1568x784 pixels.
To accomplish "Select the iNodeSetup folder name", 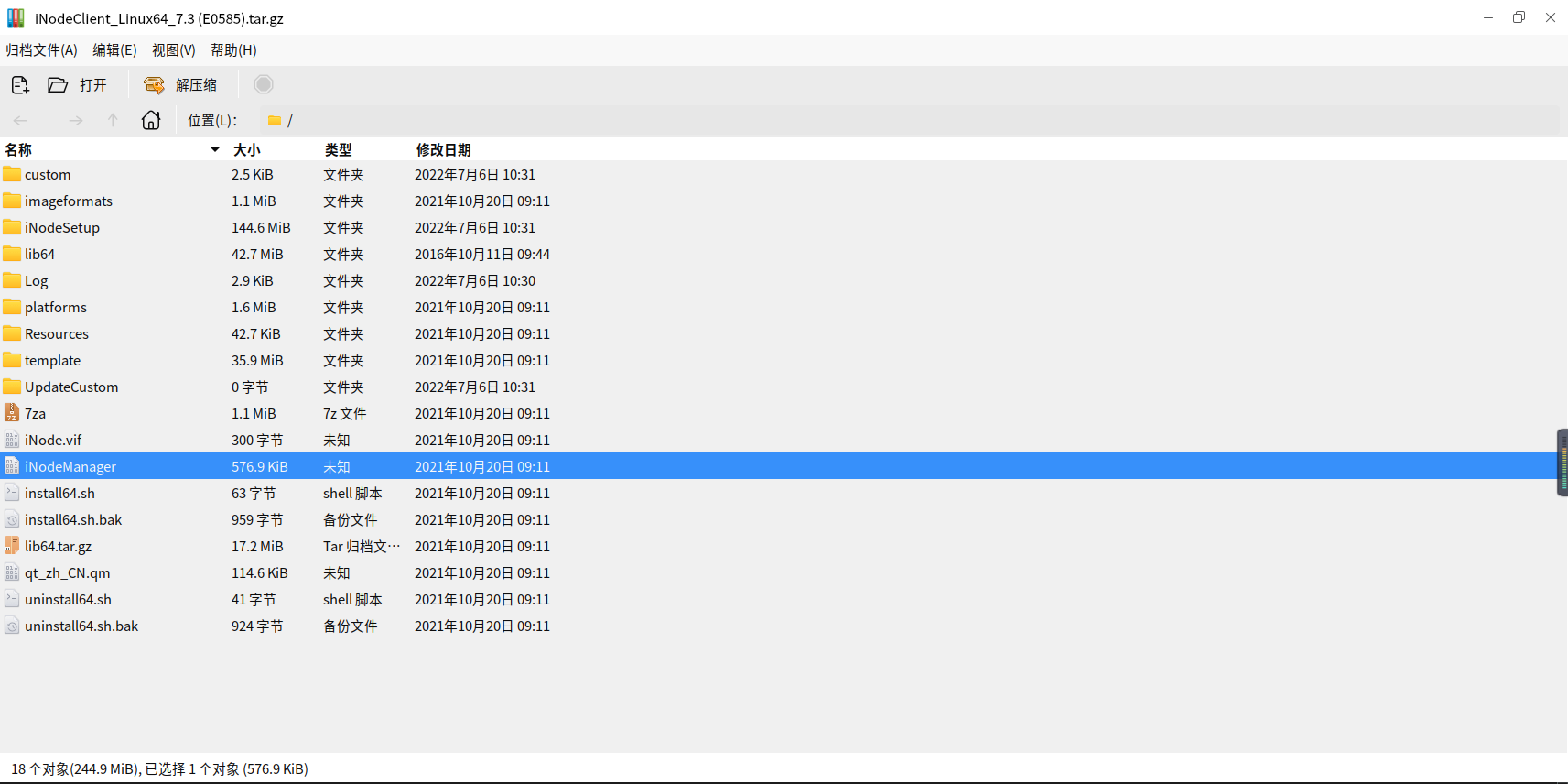I will pos(62,227).
